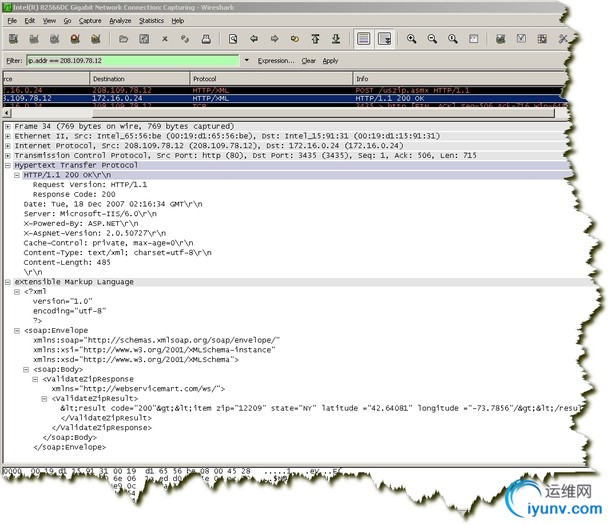Screen dimensions: 608x525
Task: Open preferences with the tools icon
Action: tap(563, 39)
